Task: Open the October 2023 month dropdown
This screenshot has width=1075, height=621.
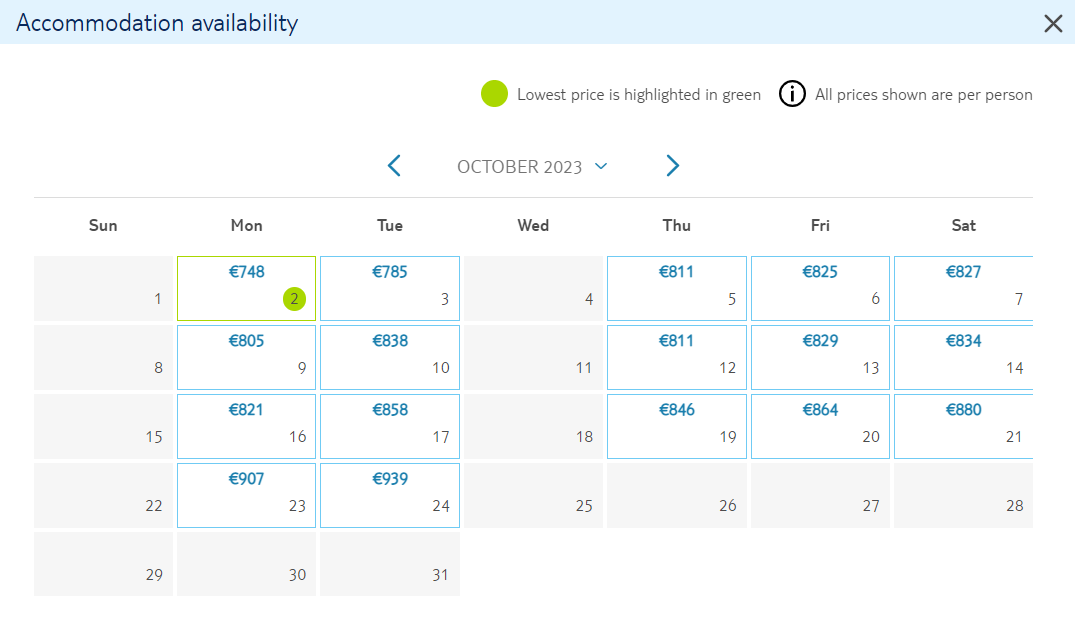Action: [533, 167]
